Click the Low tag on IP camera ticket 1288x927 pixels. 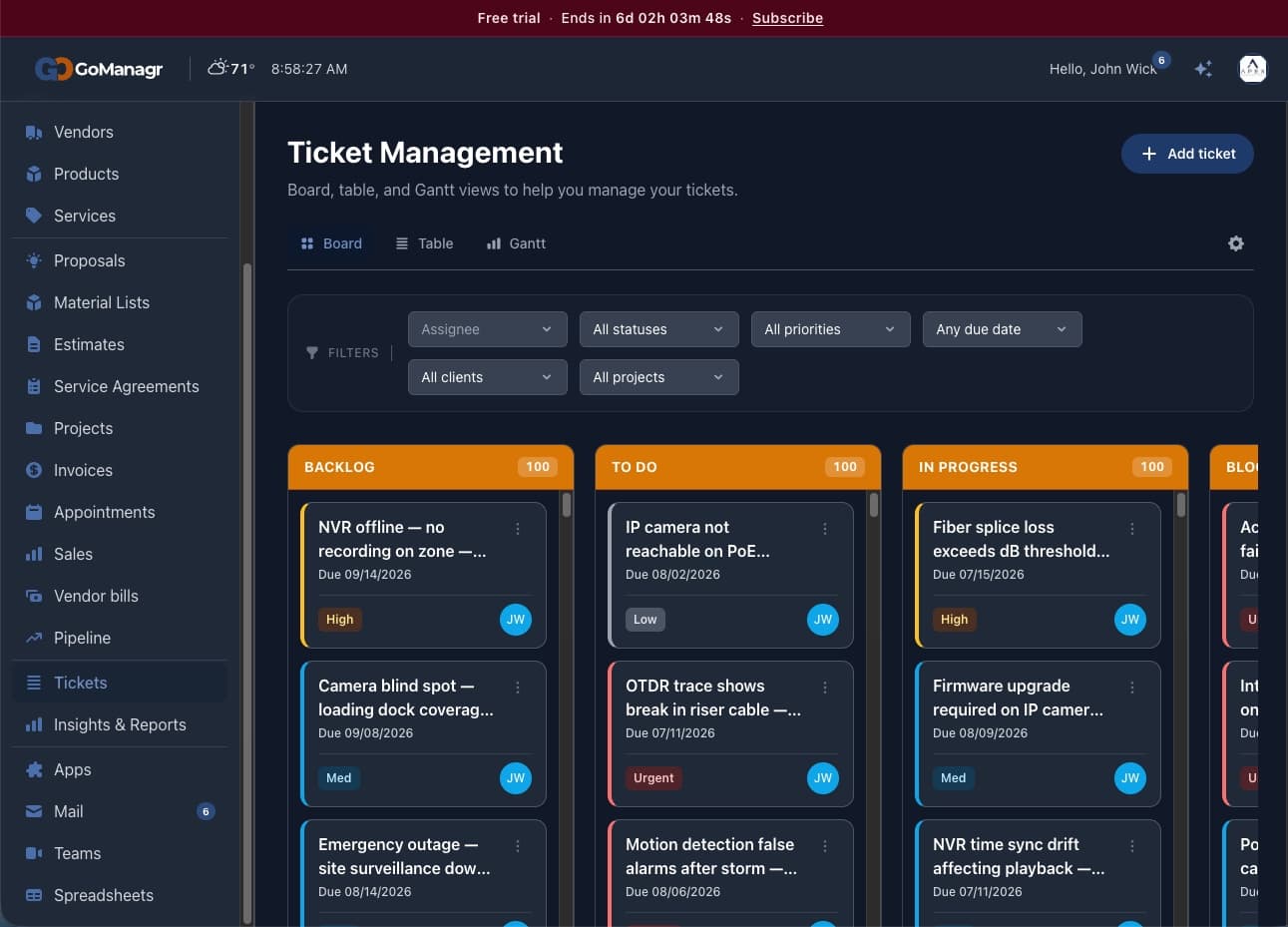click(644, 620)
